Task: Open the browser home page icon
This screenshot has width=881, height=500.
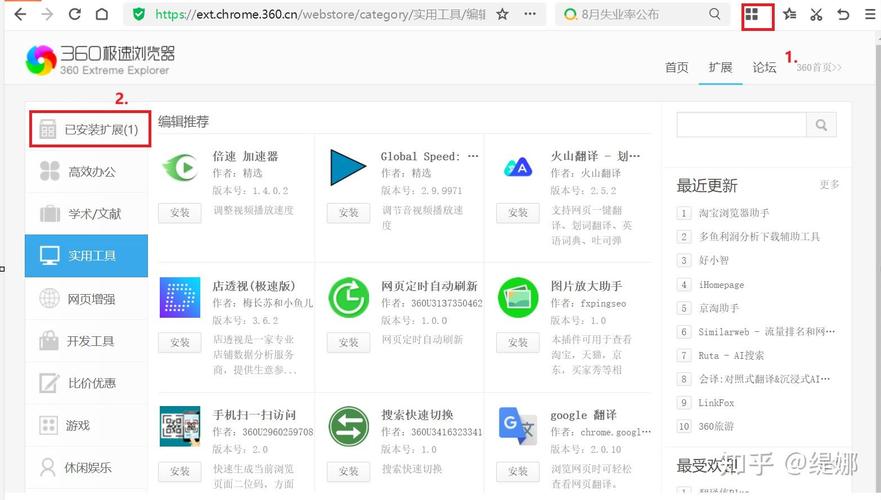Action: [x=102, y=14]
